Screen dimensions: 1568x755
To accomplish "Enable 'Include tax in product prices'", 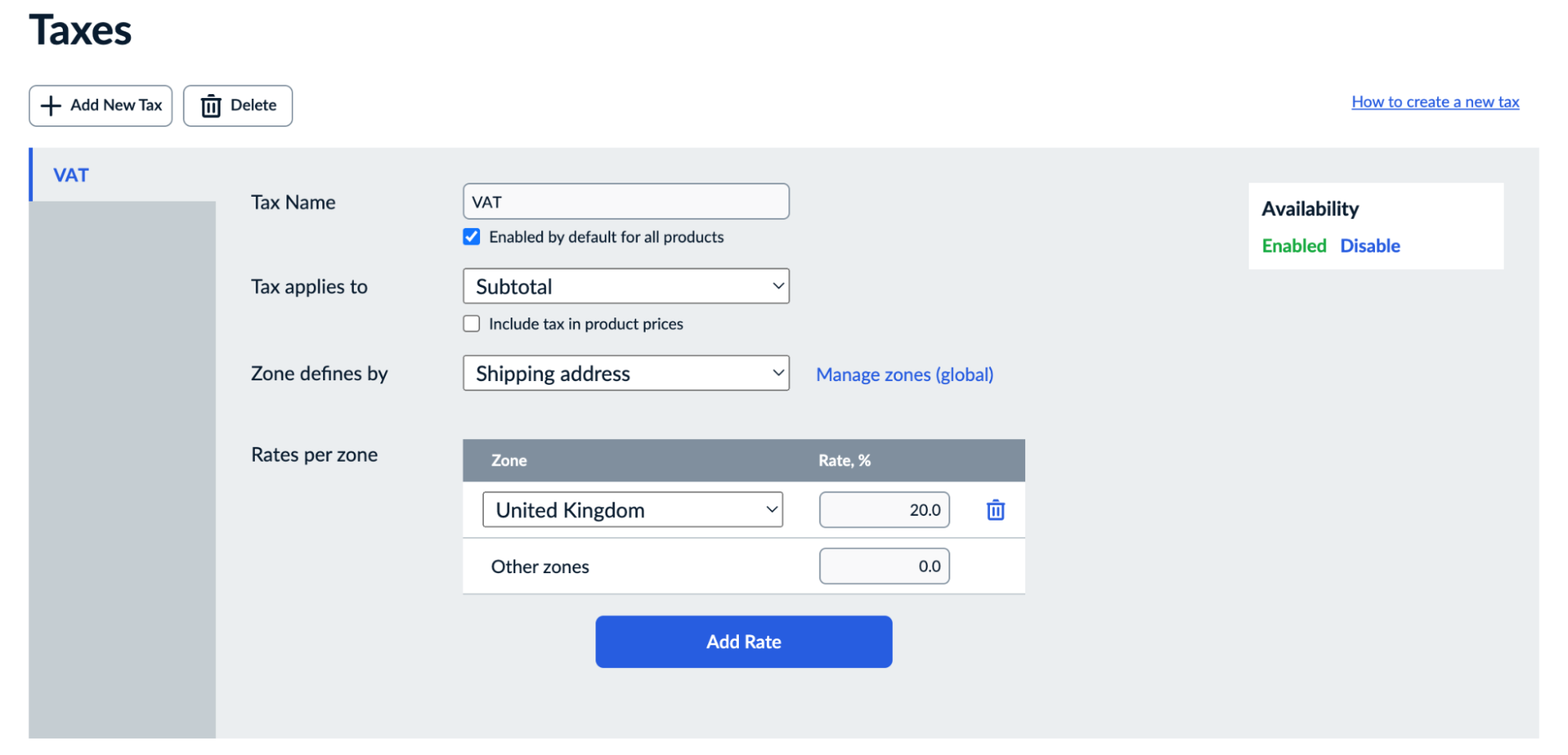I will [x=471, y=323].
